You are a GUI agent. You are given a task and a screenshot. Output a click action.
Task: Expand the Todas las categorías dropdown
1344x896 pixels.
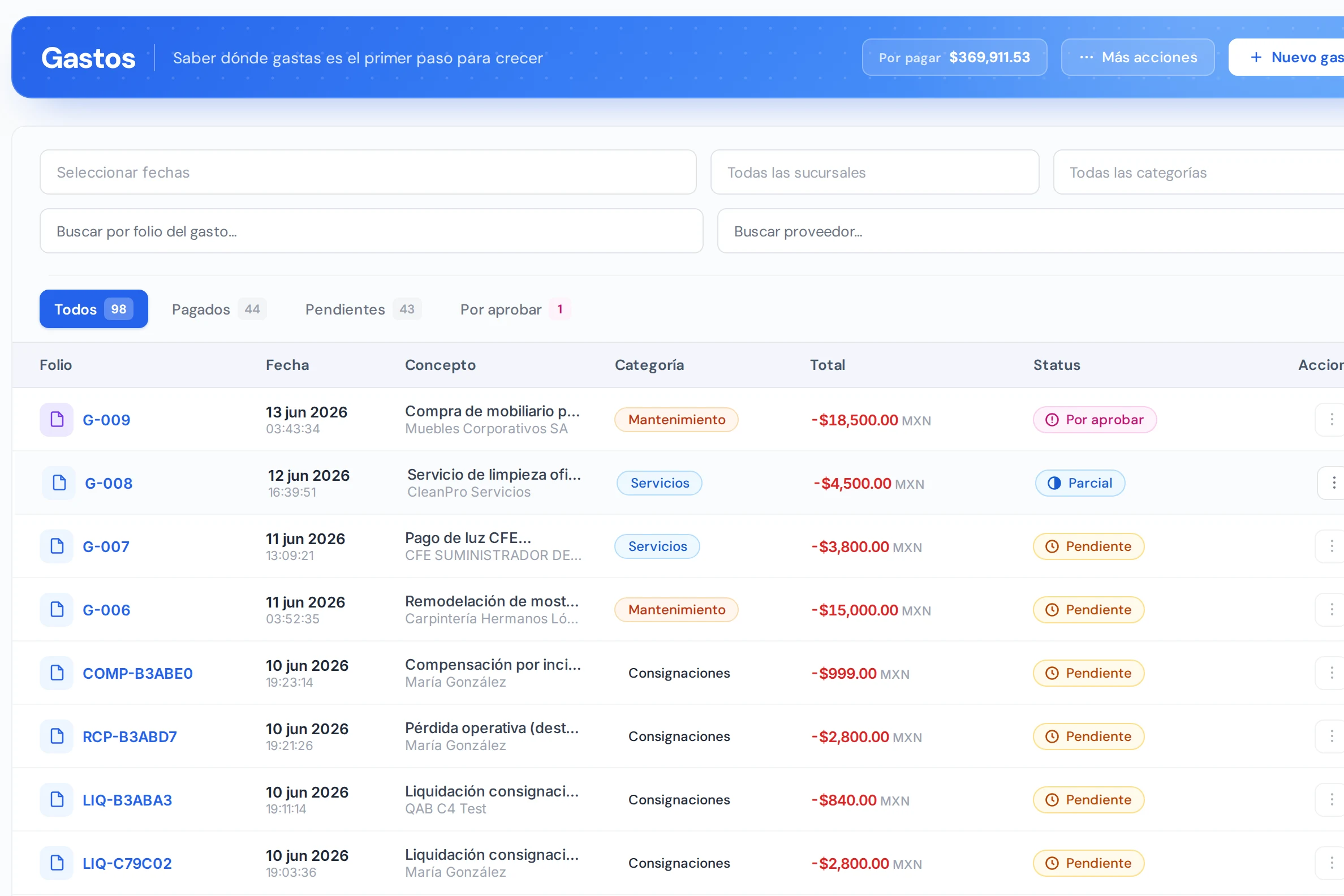pos(1199,172)
